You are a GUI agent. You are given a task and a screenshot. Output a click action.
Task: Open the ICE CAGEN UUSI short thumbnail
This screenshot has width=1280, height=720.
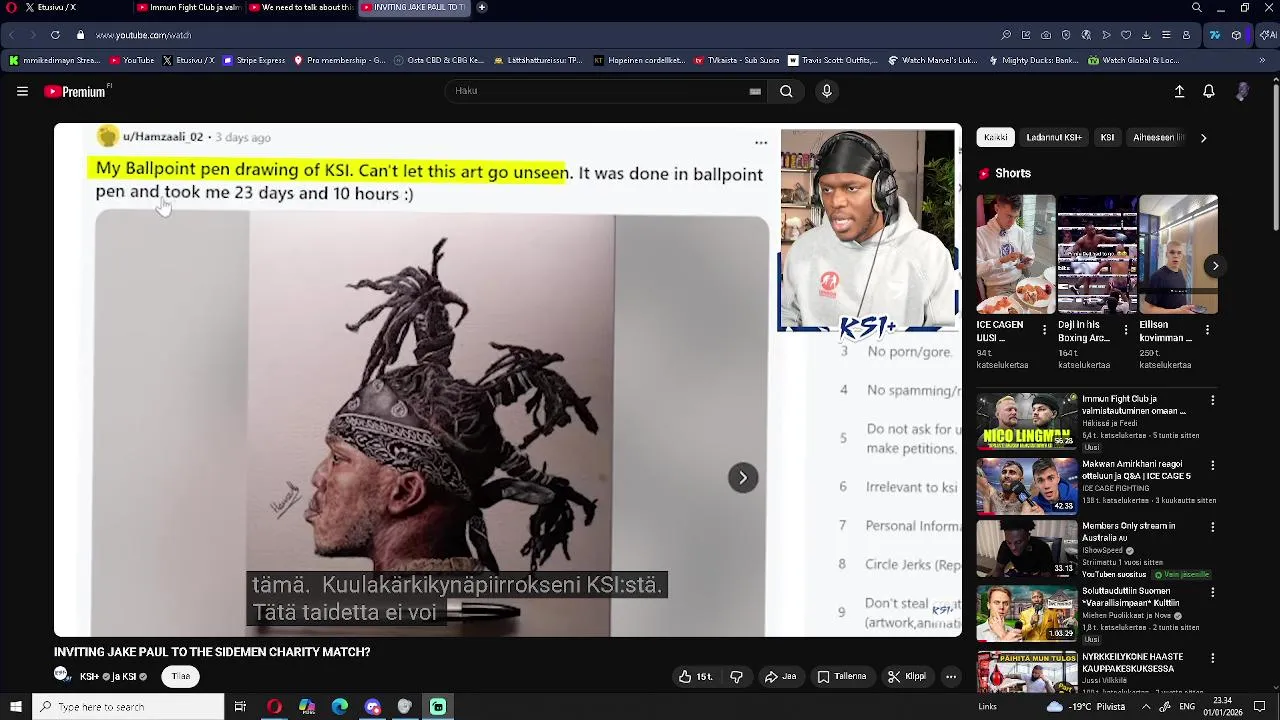[1016, 254]
